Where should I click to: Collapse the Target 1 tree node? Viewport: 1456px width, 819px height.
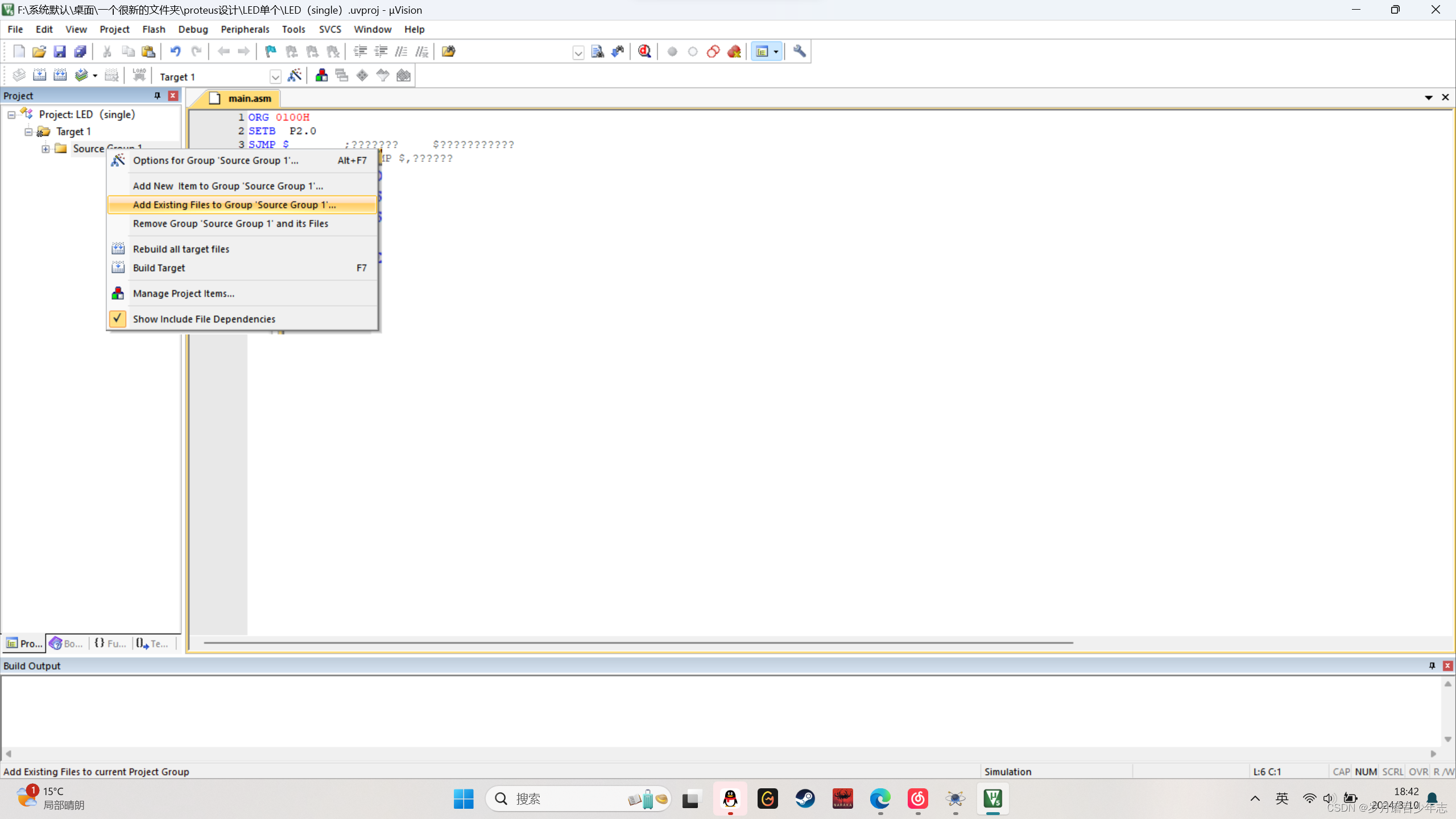click(28, 132)
